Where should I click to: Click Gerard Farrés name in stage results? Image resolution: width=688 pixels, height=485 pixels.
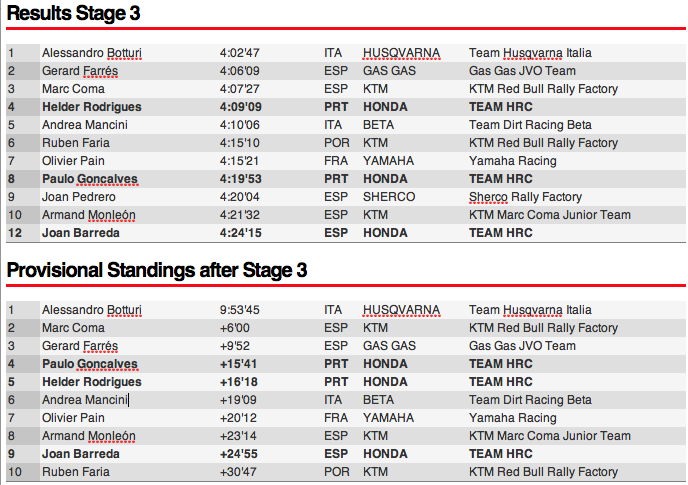(79, 71)
